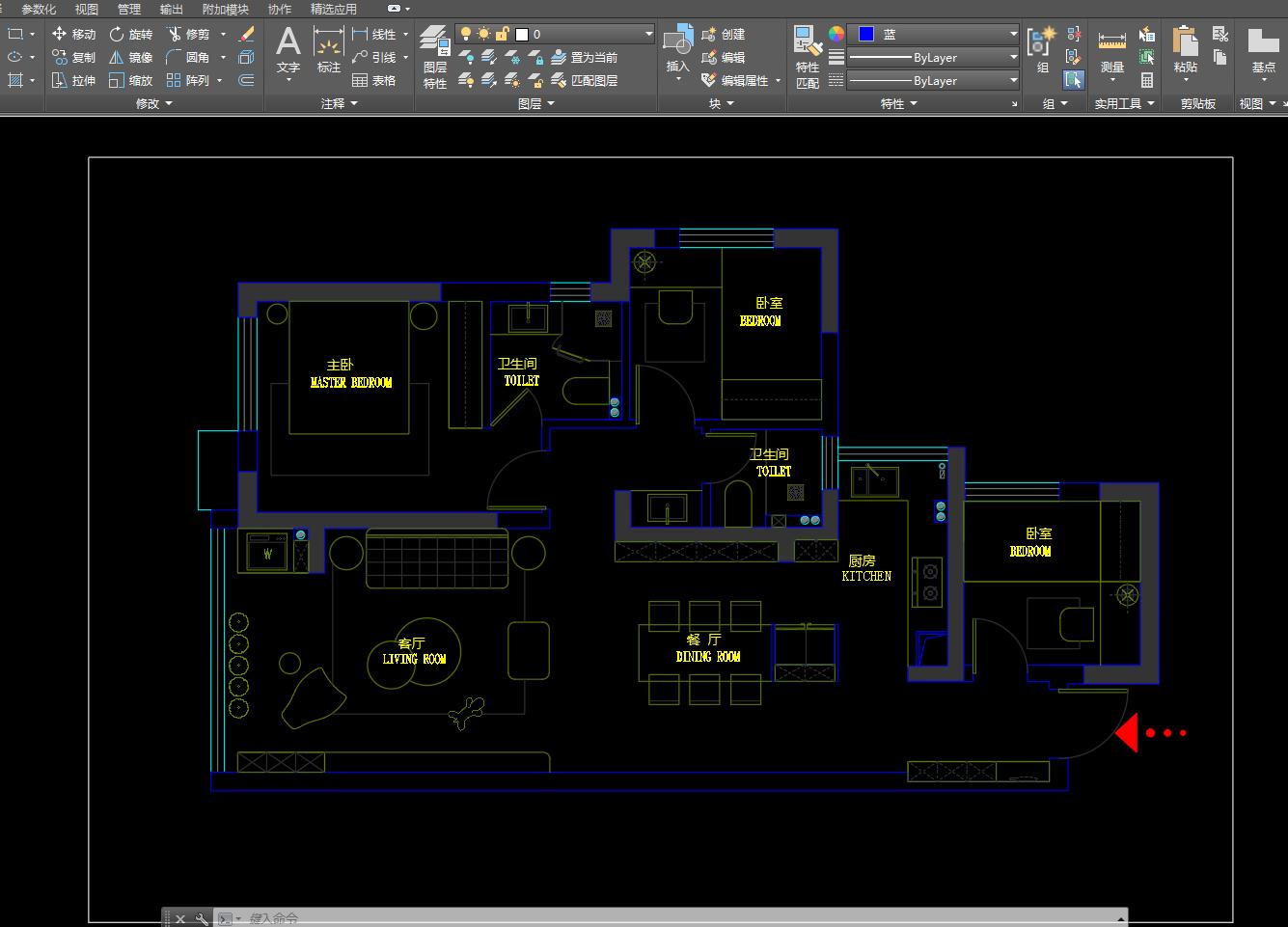Toggle layer freeze sun icon
The height and width of the screenshot is (927, 1288).
pyautogui.click(x=483, y=34)
